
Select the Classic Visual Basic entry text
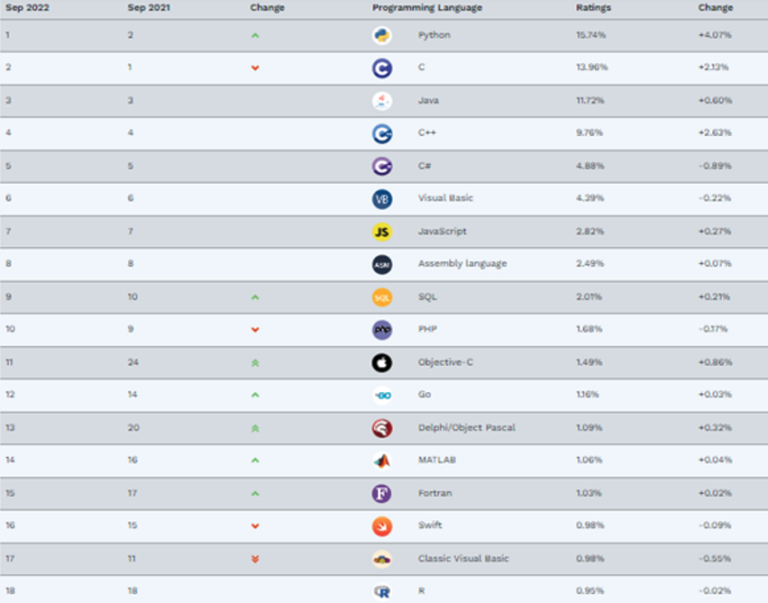click(x=463, y=558)
